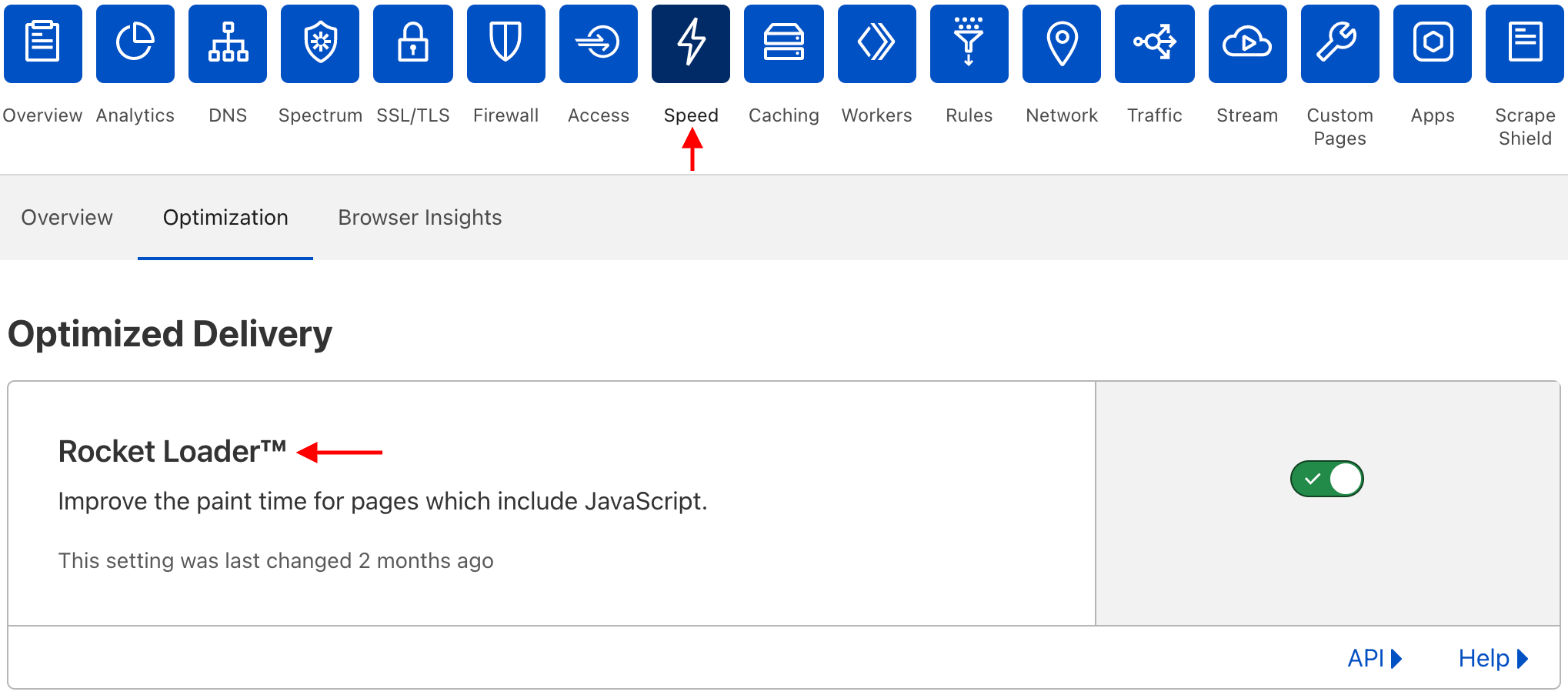Open the Analytics pie chart icon
Viewport: 1568px width, 695px height.
135,43
